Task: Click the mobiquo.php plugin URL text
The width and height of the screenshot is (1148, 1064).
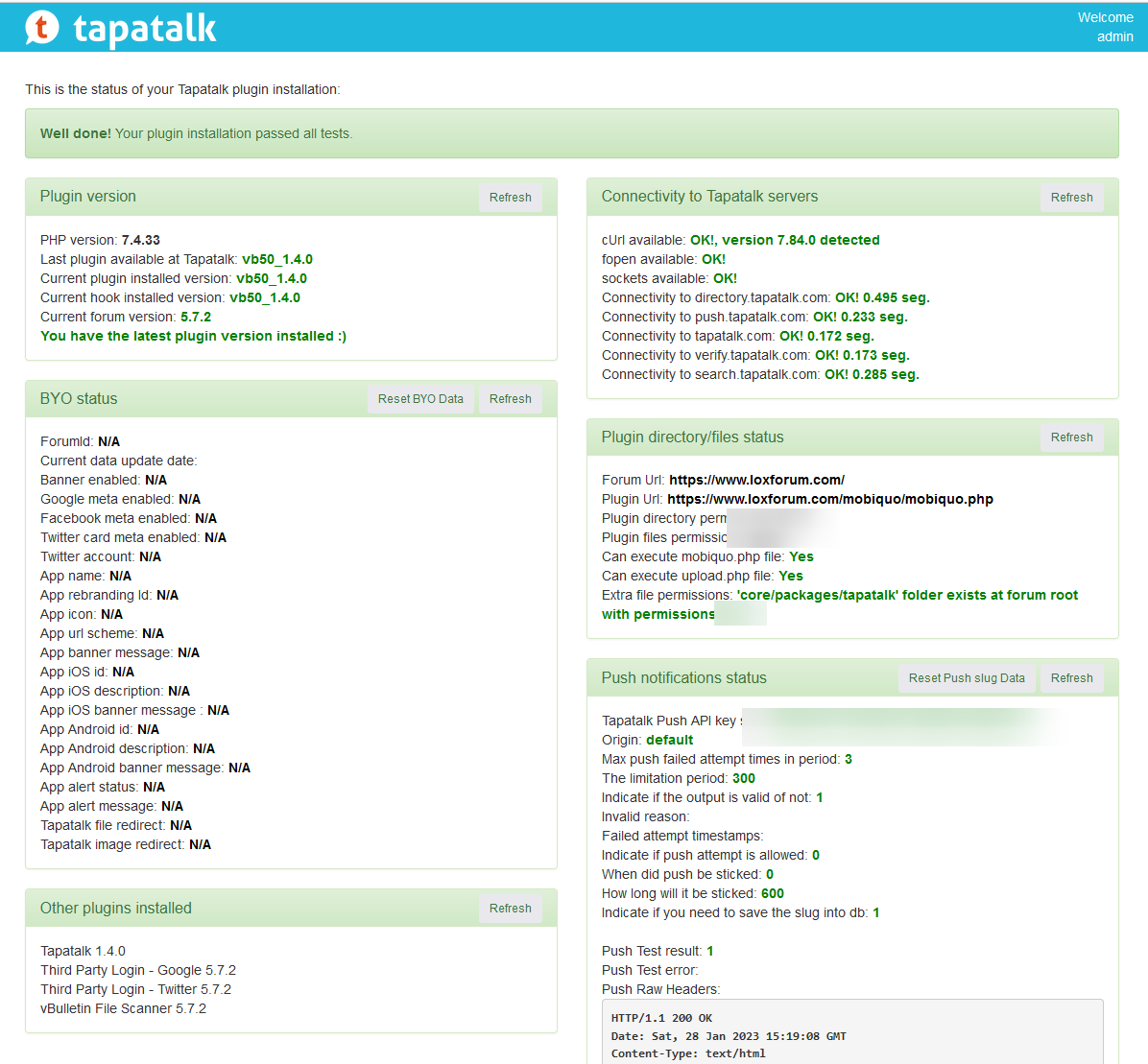Action: pos(830,499)
